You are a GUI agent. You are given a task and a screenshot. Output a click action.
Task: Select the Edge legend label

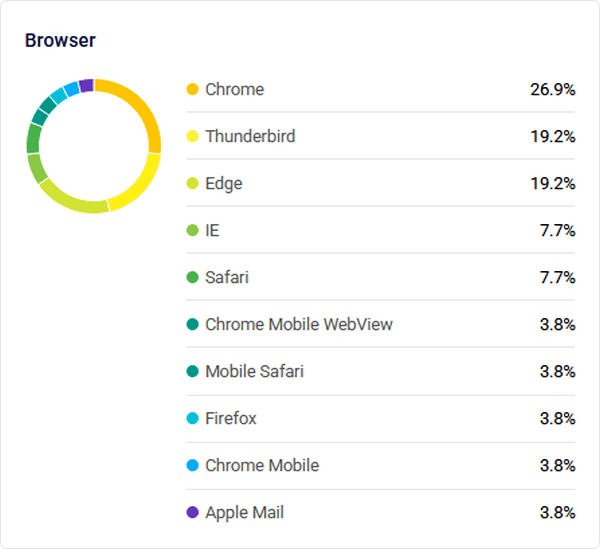click(x=223, y=183)
